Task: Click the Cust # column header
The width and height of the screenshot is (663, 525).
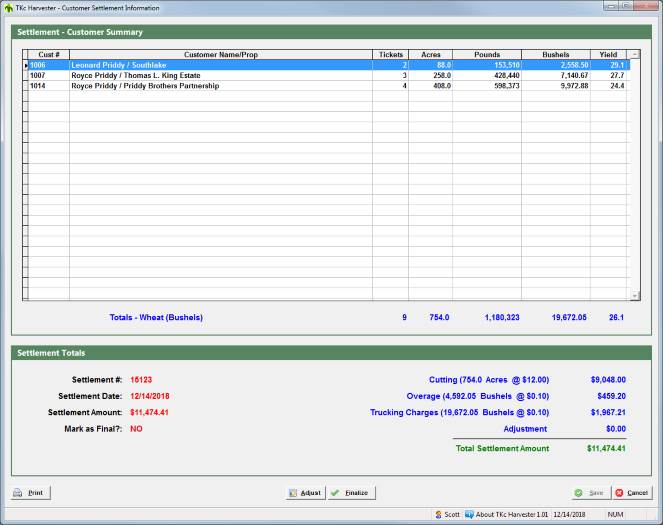Action: click(x=49, y=54)
